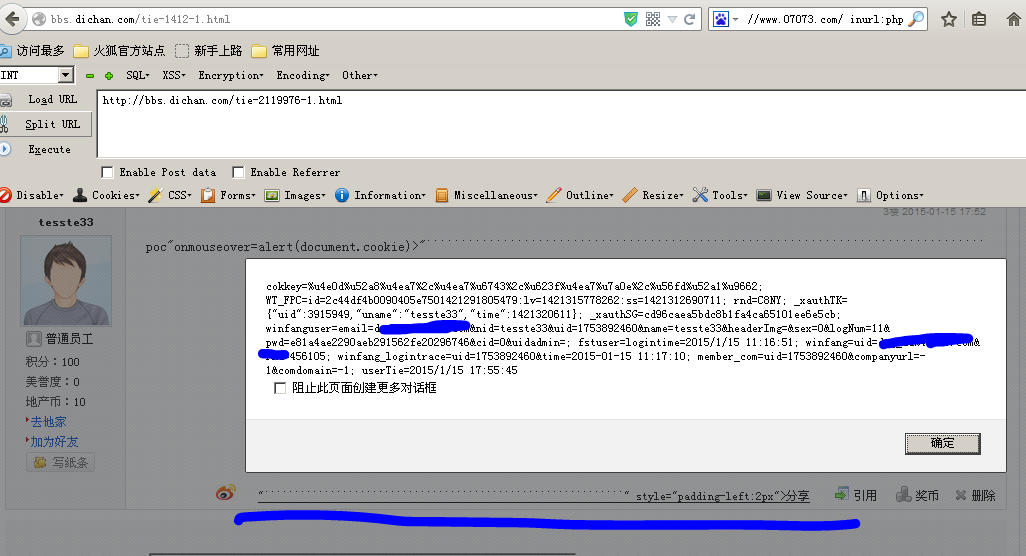Viewport: 1026px width, 556px height.
Task: Click the 删除 delete link
Action: pyautogui.click(x=975, y=495)
